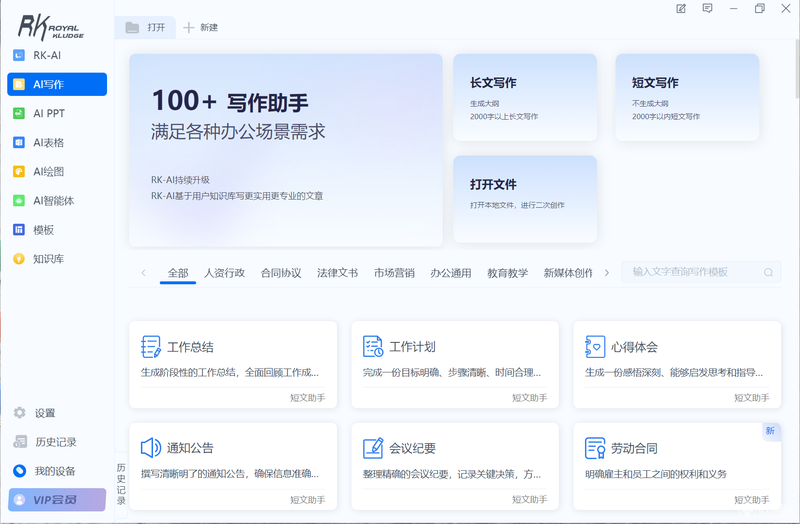Open the AI智能体 agent icon
The image size is (800, 524).
19,201
